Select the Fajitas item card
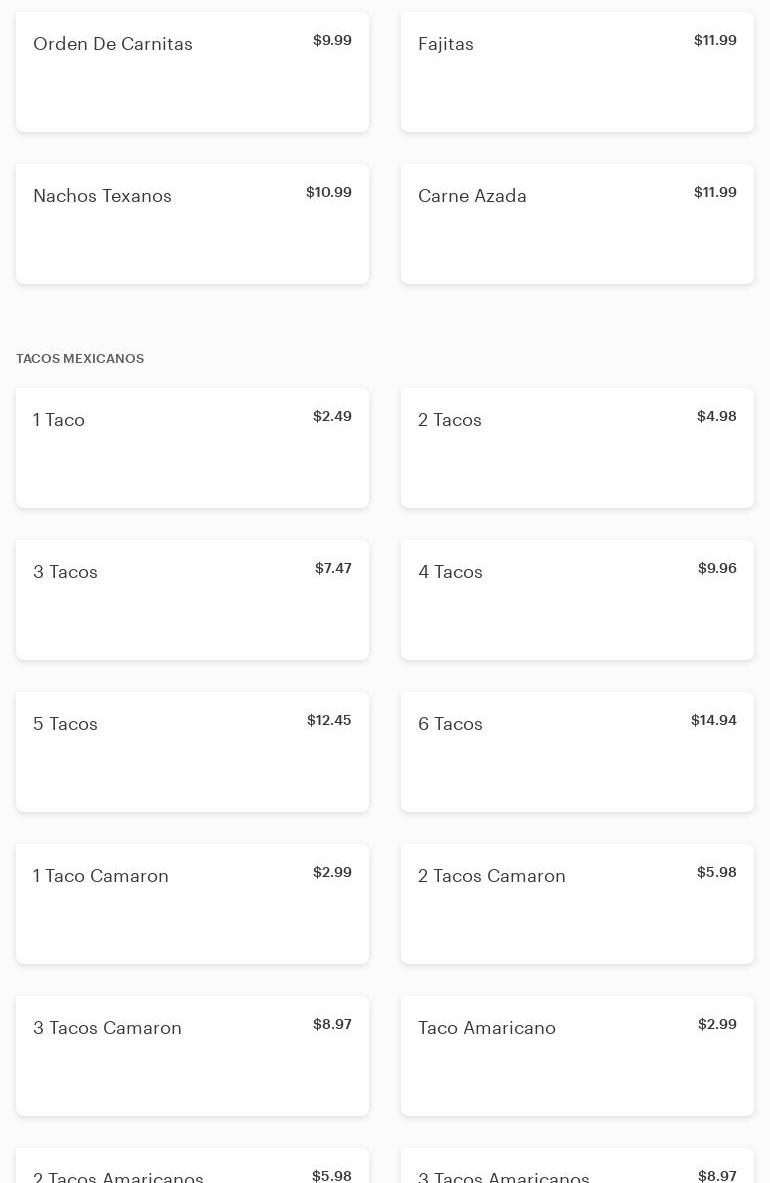 coord(577,72)
